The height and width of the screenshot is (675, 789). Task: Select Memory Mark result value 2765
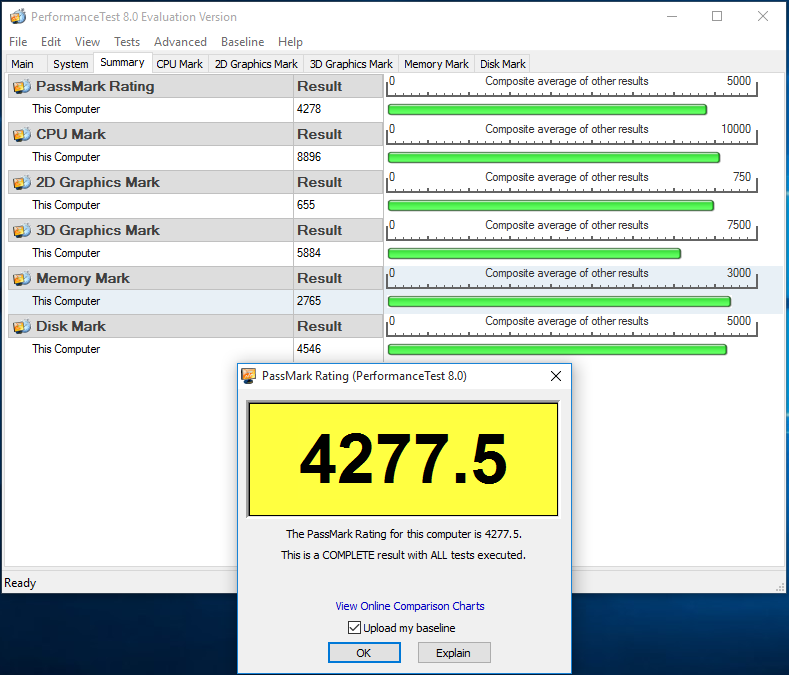click(x=309, y=301)
